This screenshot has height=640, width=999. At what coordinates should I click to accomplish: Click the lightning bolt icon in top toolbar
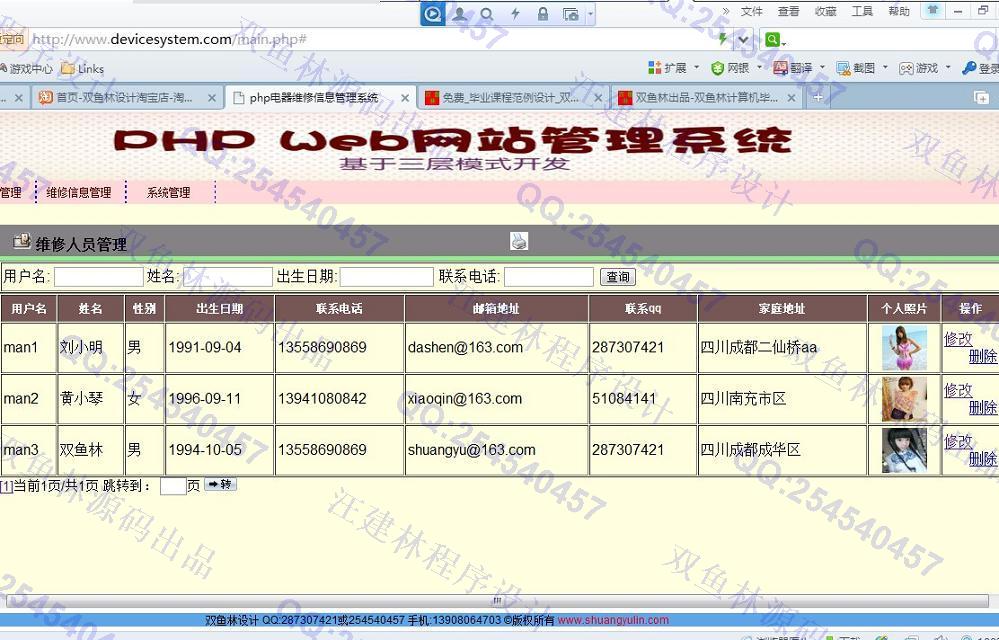point(515,13)
